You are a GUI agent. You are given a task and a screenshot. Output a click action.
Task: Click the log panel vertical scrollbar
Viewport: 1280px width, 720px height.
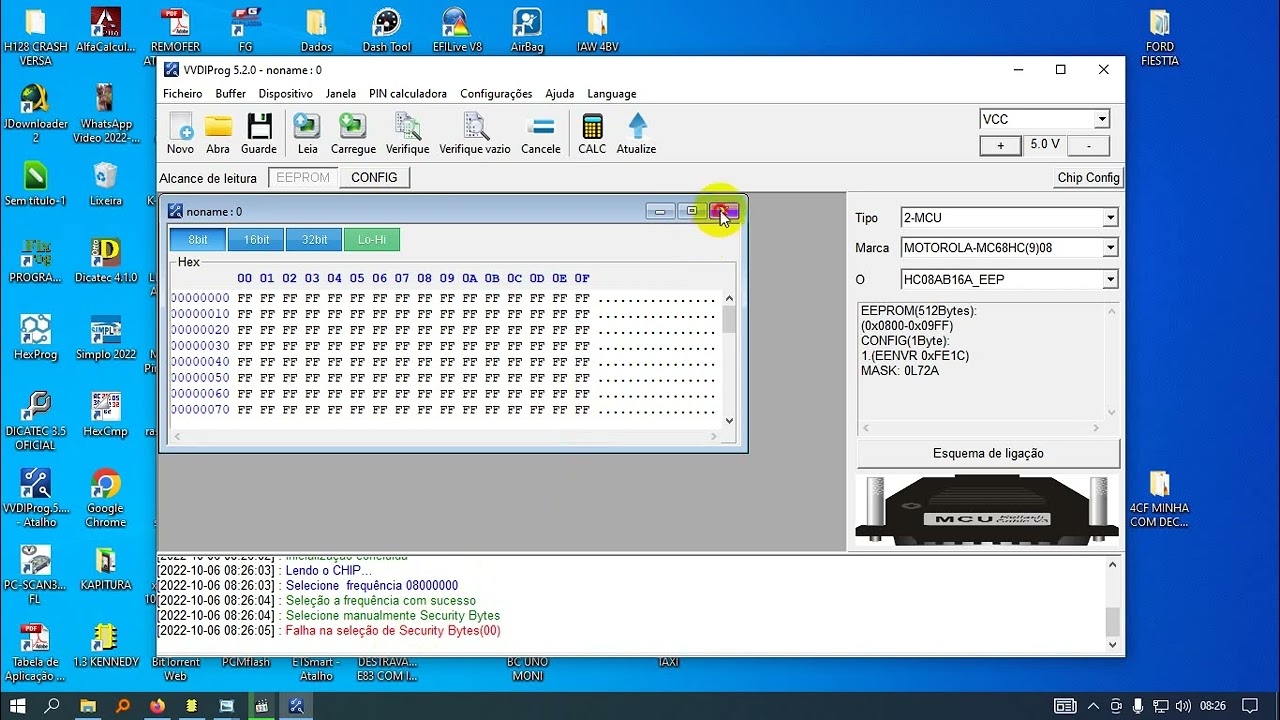point(1112,606)
